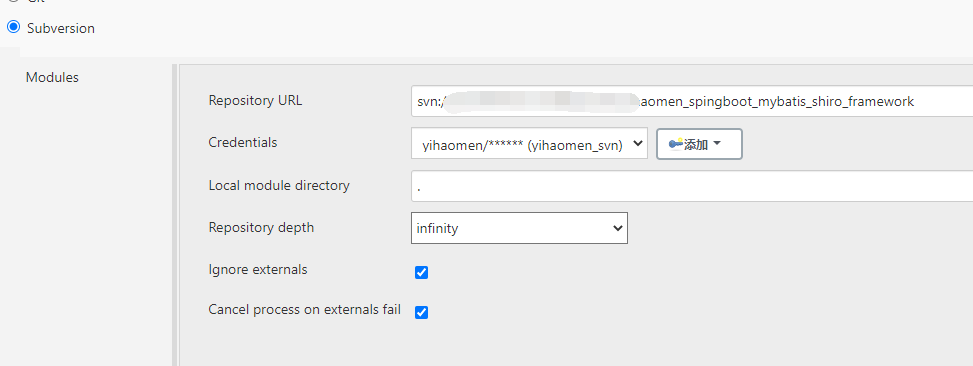Focus the Repository URL text field
973x366 pixels.
point(692,101)
